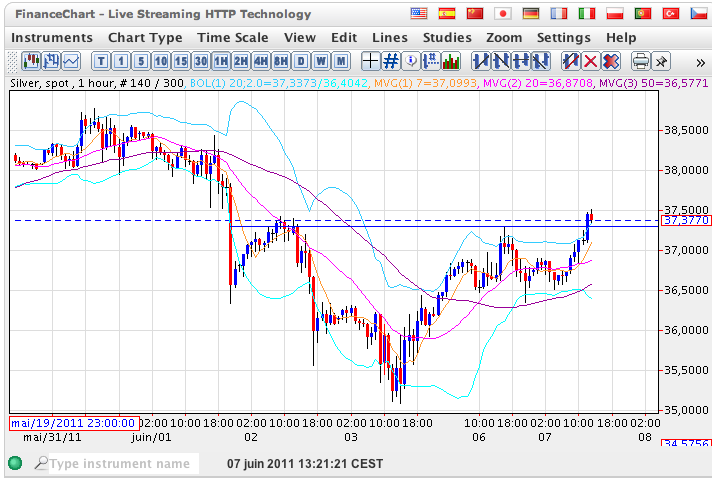Expand the Time Scale menu
This screenshot has height=489, width=712.
click(233, 37)
